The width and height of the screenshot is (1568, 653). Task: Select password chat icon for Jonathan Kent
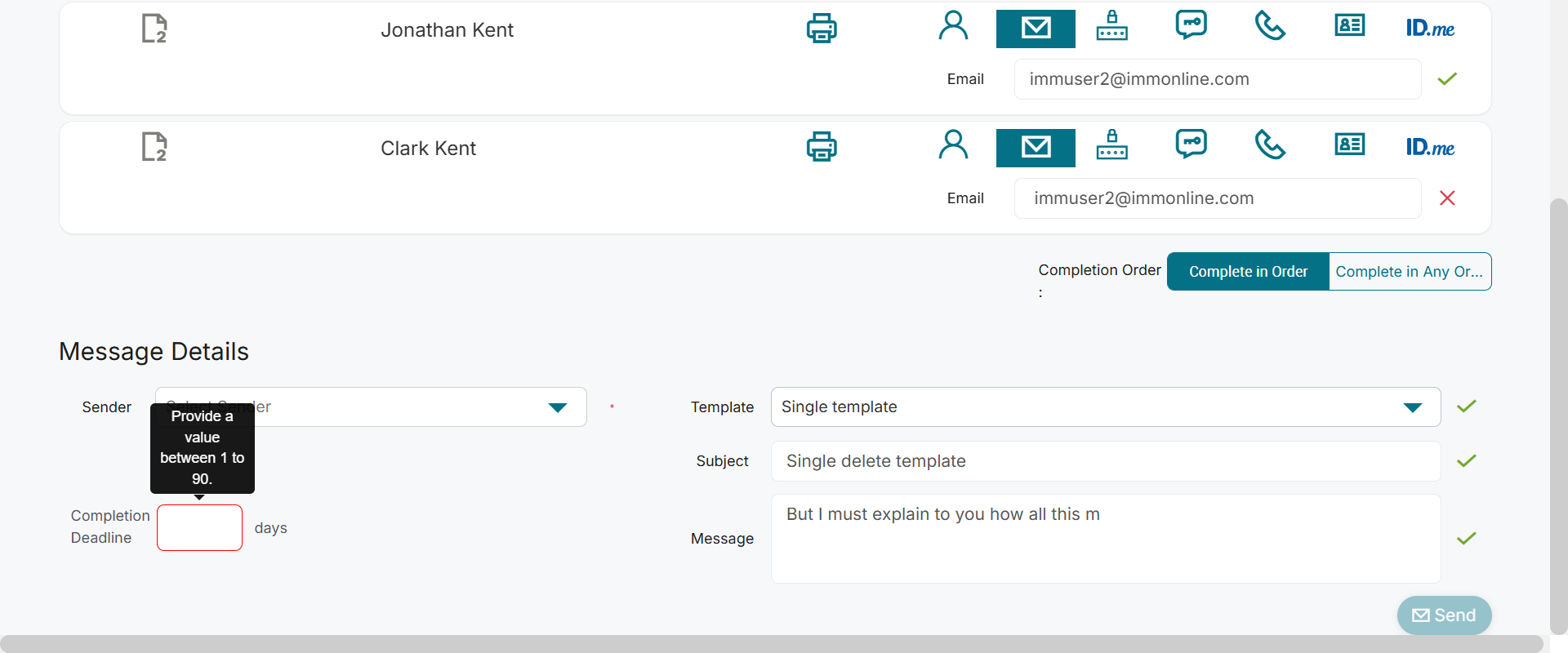pyautogui.click(x=1191, y=25)
